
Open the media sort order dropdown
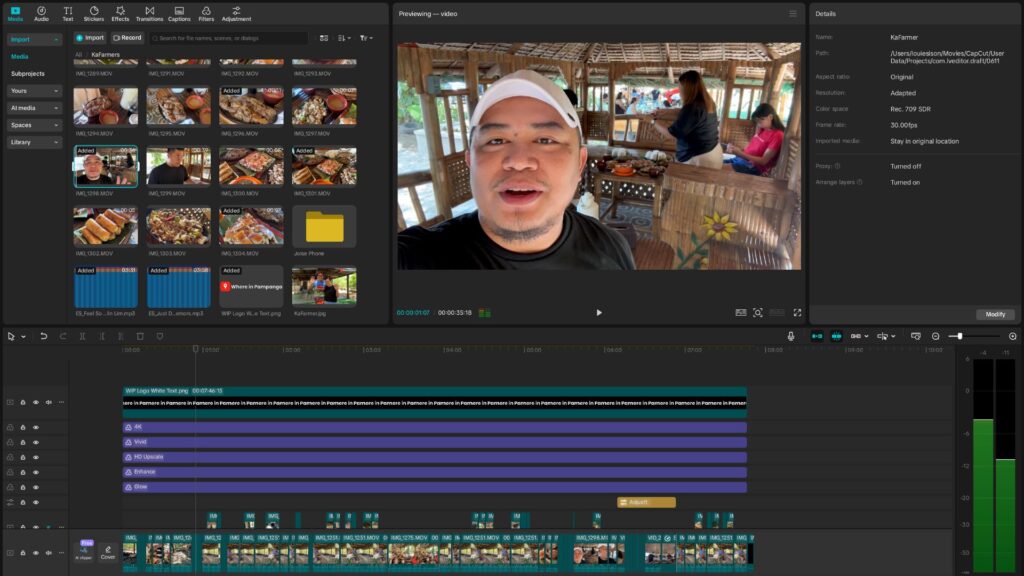[345, 37]
